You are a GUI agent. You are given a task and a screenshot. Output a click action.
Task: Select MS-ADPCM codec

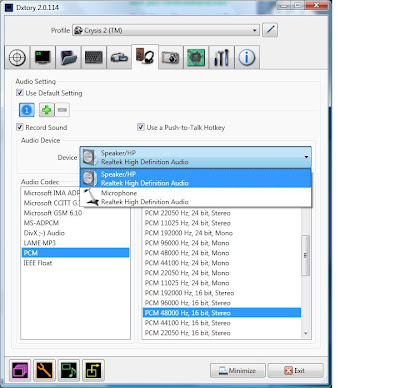tap(75, 223)
